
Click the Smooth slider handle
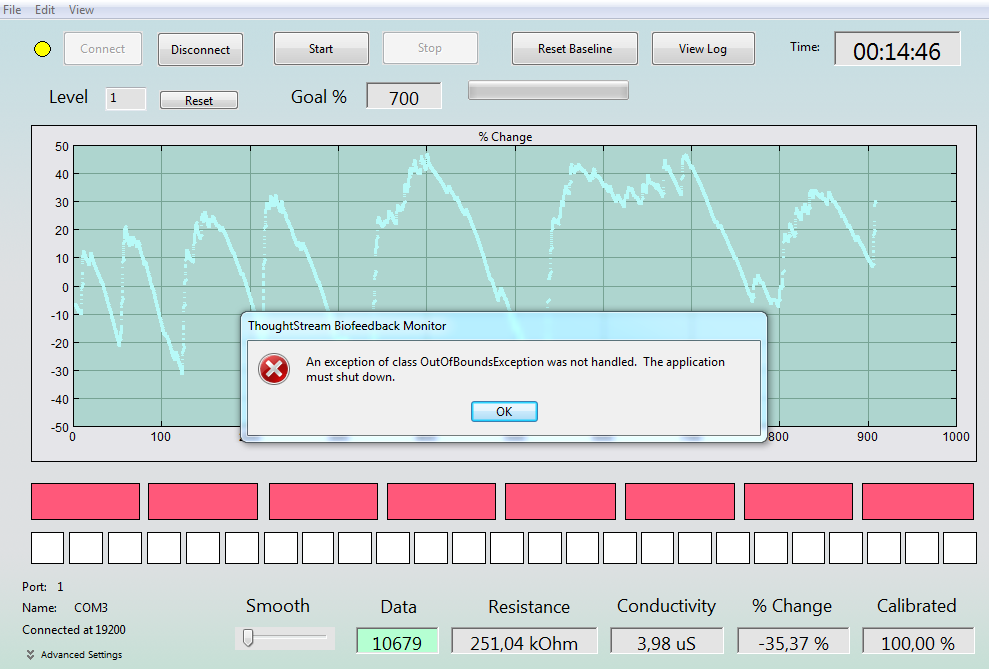[249, 637]
